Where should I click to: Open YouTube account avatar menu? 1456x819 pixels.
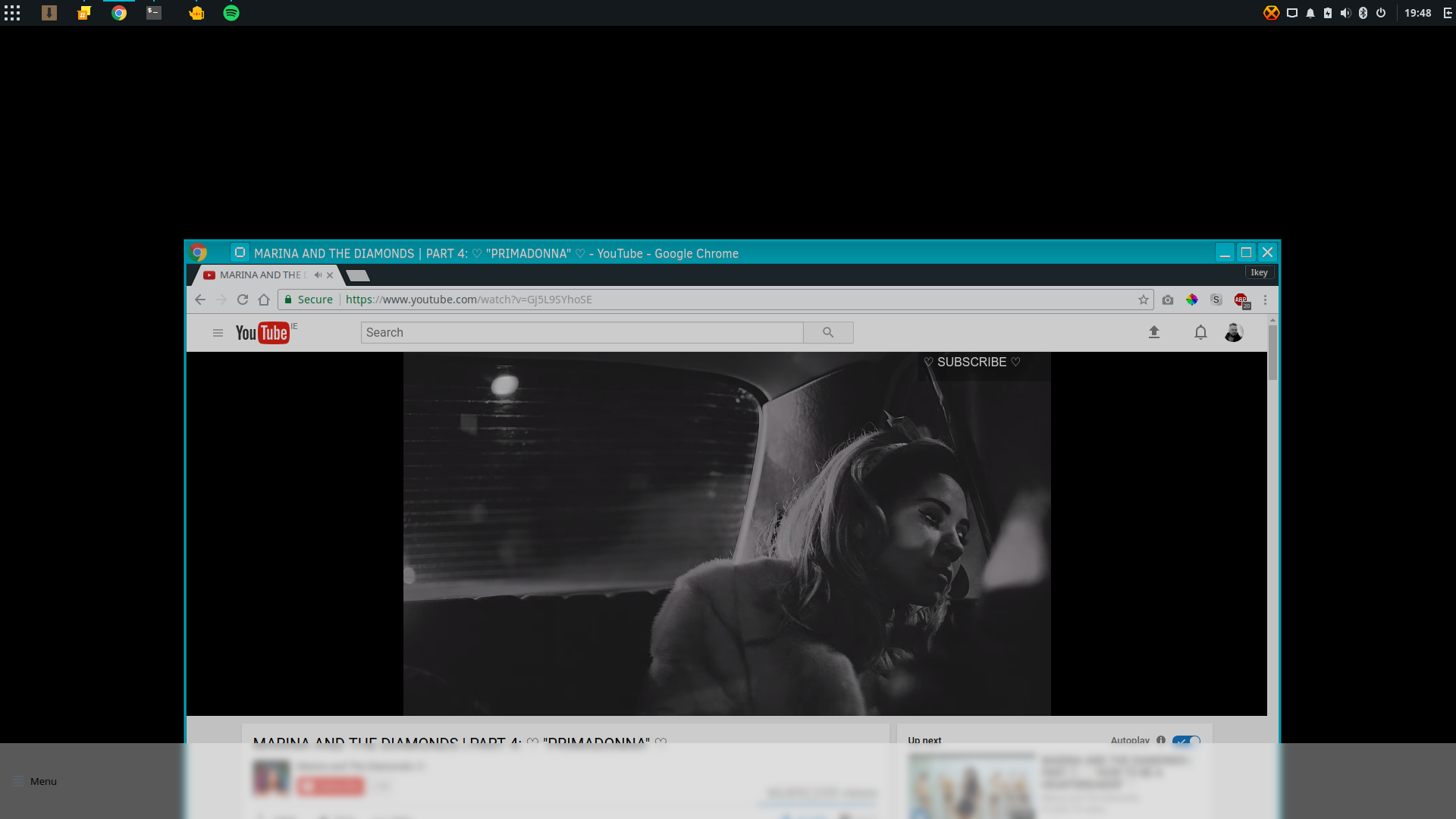click(1234, 332)
